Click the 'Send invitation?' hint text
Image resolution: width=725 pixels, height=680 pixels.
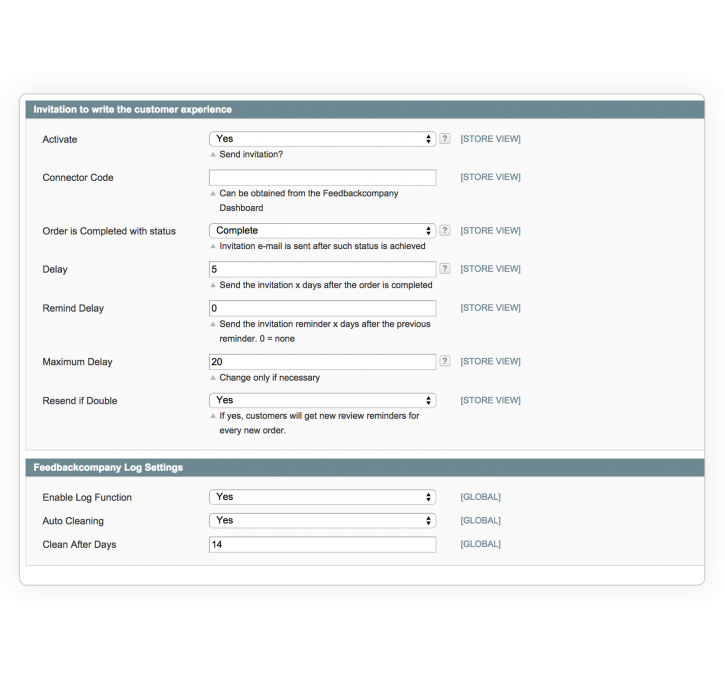pyautogui.click(x=251, y=154)
